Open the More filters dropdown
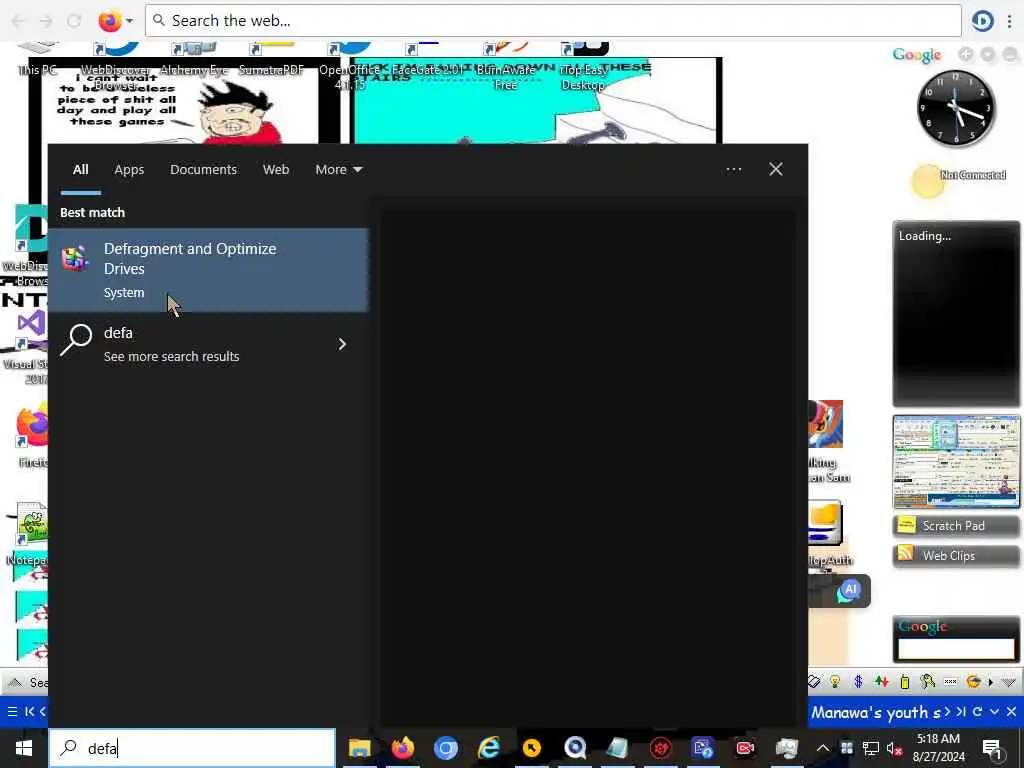1024x768 pixels. pyautogui.click(x=338, y=170)
